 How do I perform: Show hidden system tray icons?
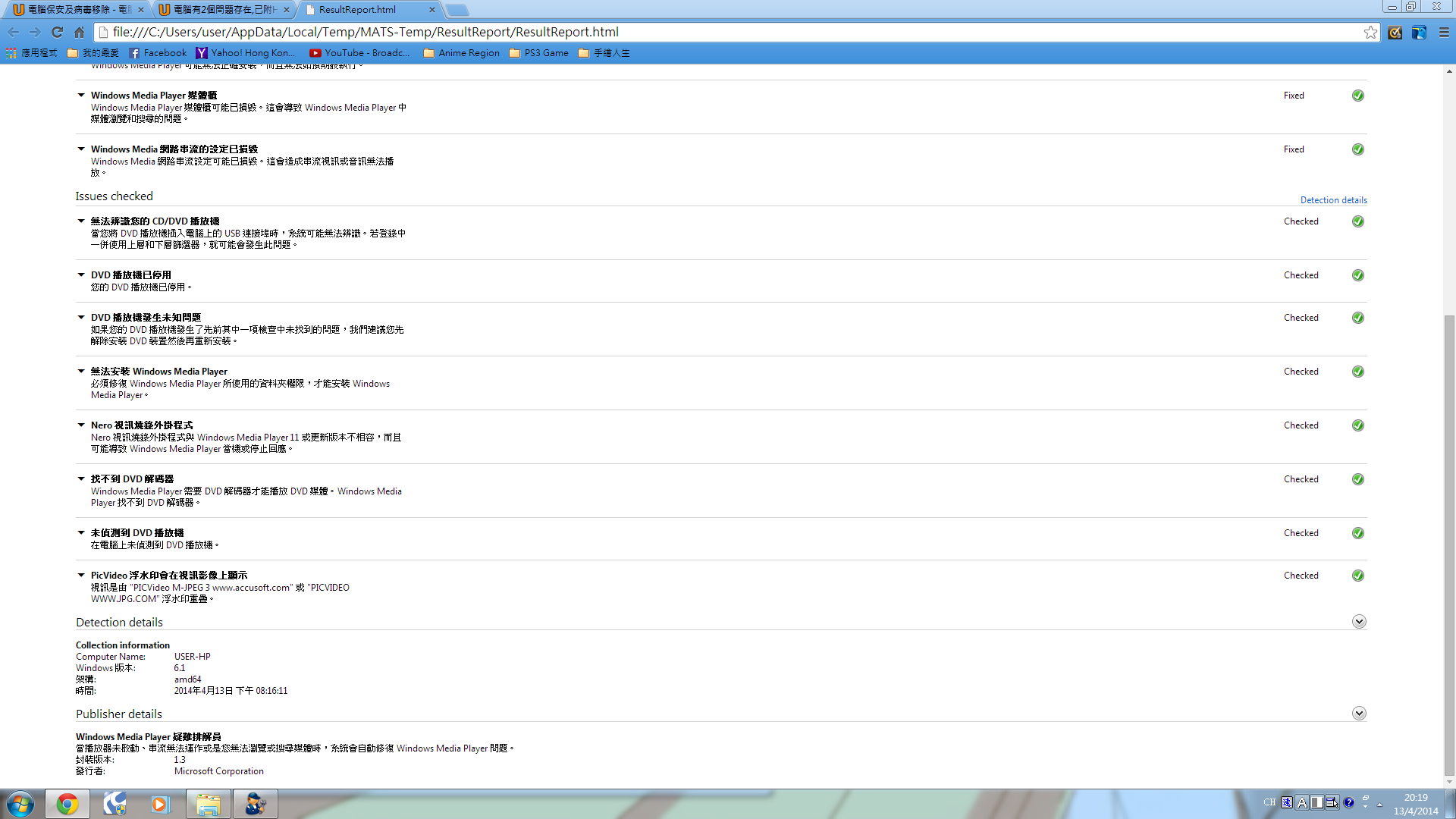point(1380,804)
